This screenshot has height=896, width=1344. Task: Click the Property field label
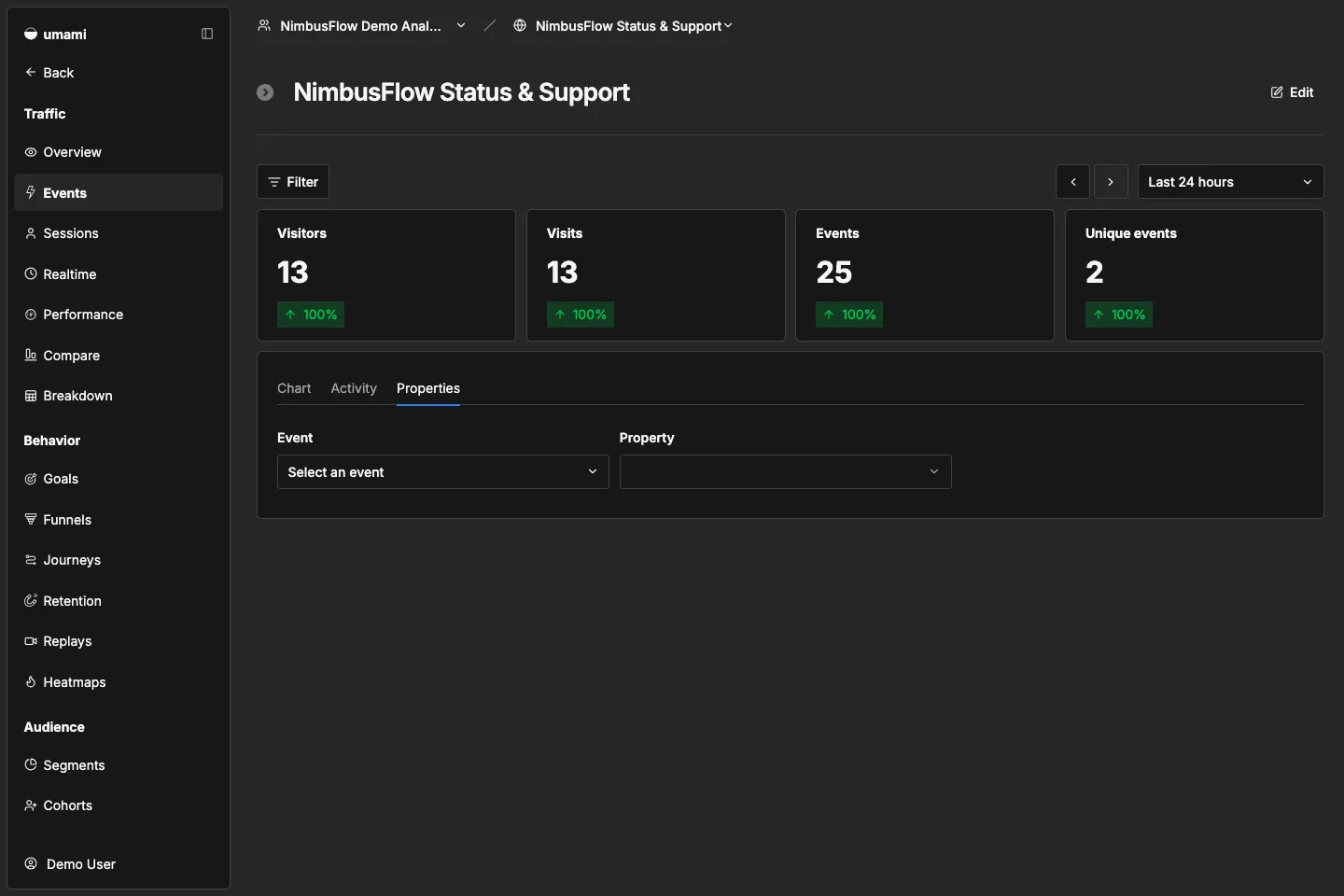[647, 438]
